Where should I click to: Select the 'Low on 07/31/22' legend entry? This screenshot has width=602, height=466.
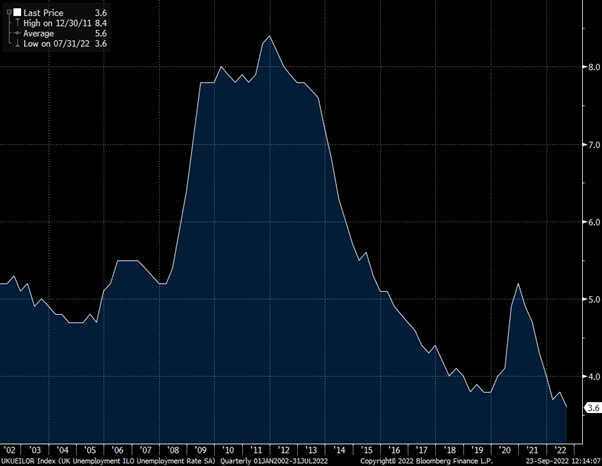[x=56, y=41]
